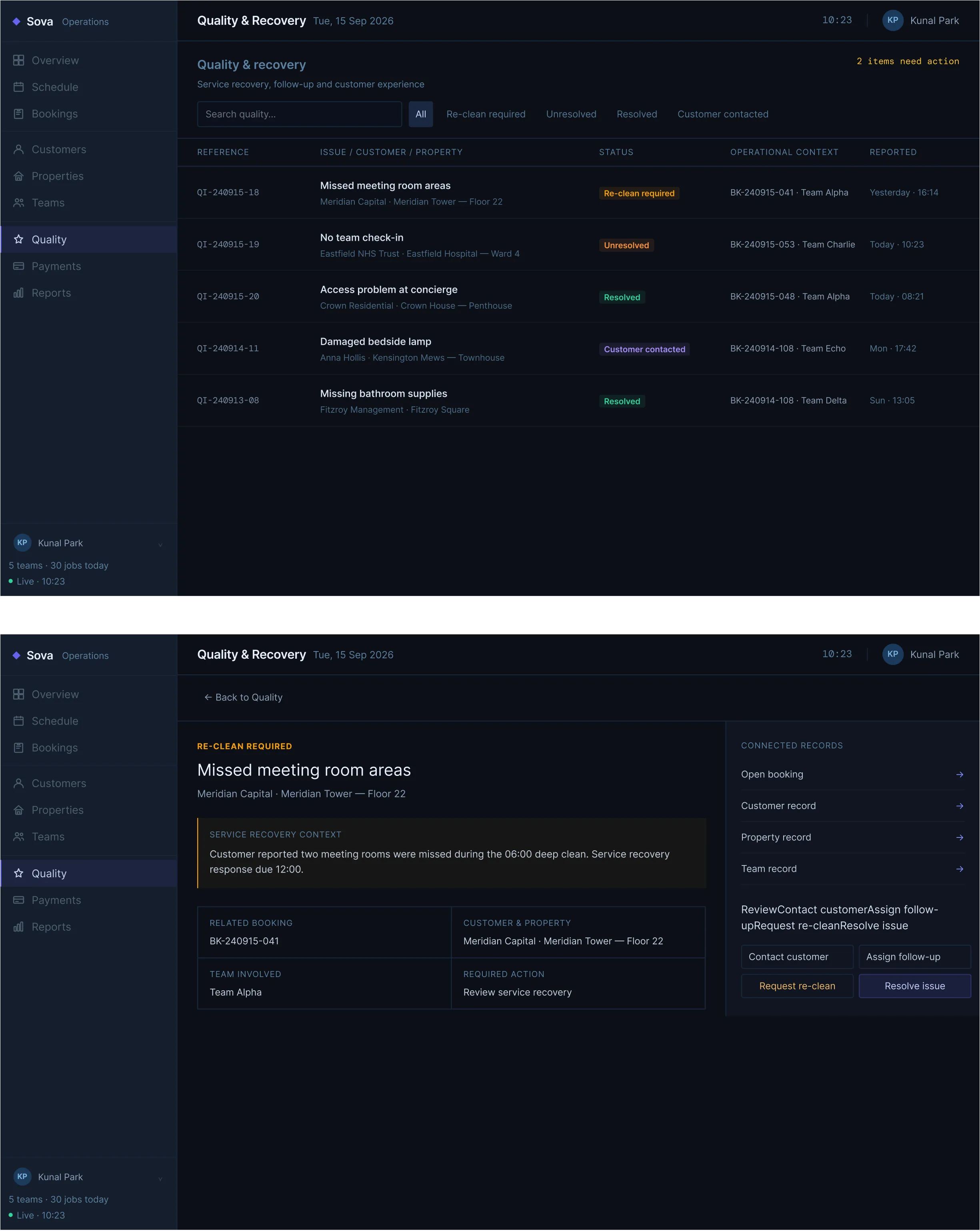Click the Reported column header
The width and height of the screenshot is (980, 1231).
point(893,152)
